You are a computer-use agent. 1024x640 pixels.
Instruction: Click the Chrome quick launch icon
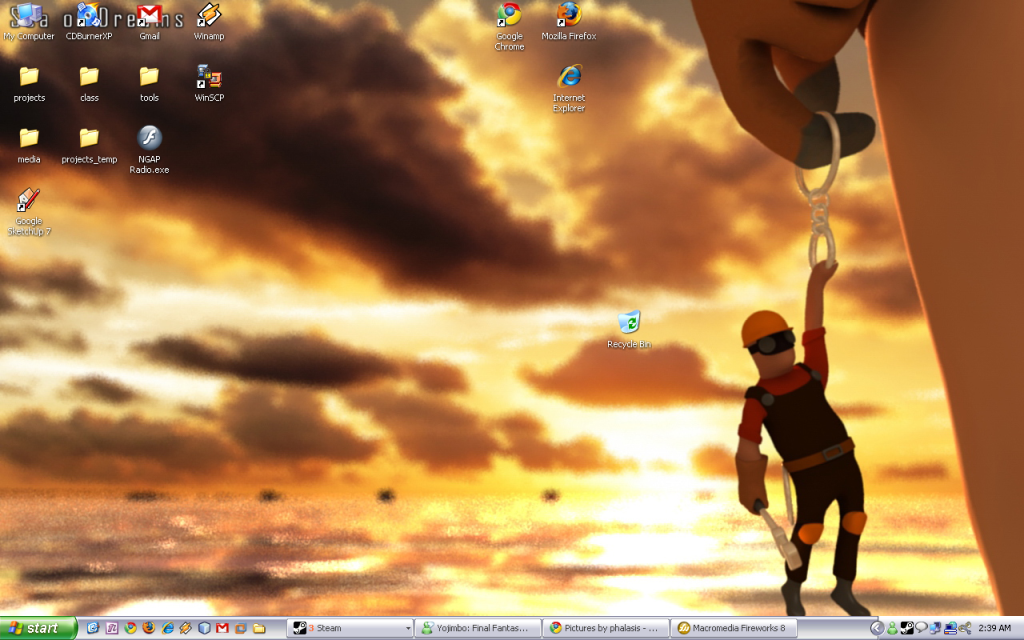[x=131, y=628]
